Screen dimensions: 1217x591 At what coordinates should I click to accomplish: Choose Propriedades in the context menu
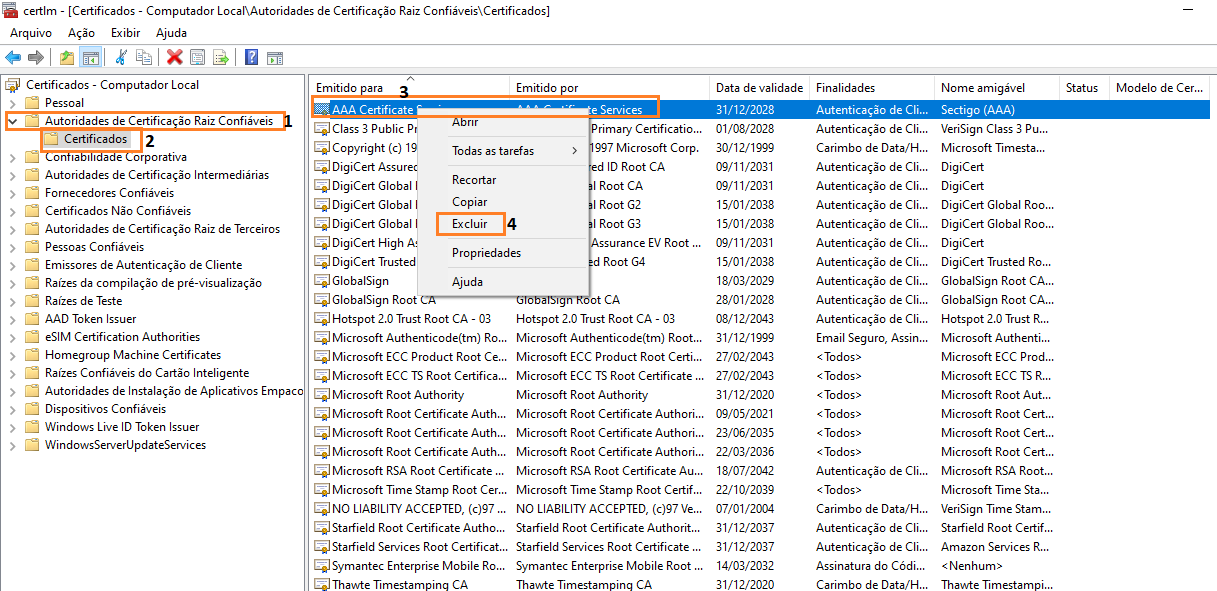click(x=486, y=253)
